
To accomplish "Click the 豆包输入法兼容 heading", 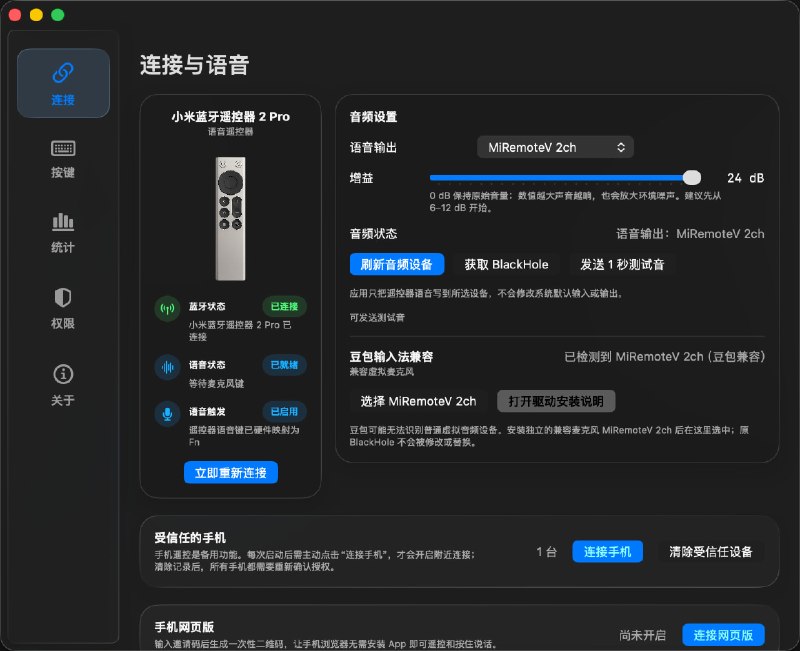I will (x=391, y=357).
